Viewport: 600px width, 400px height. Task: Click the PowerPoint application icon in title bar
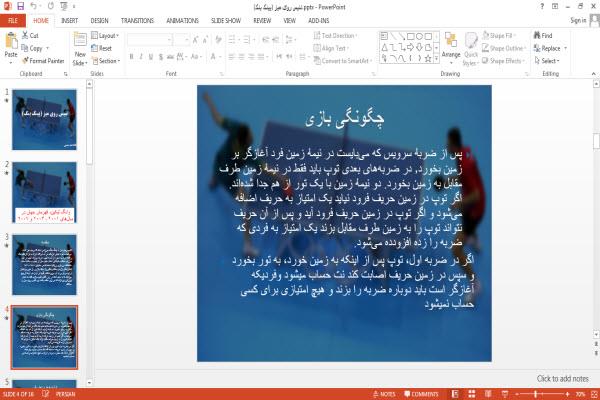[7, 6]
